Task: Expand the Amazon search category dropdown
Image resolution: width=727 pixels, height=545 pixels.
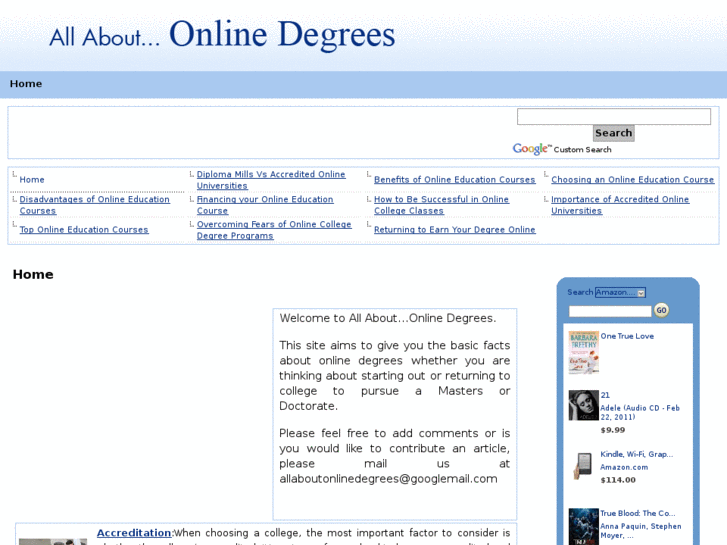Action: (x=620, y=293)
